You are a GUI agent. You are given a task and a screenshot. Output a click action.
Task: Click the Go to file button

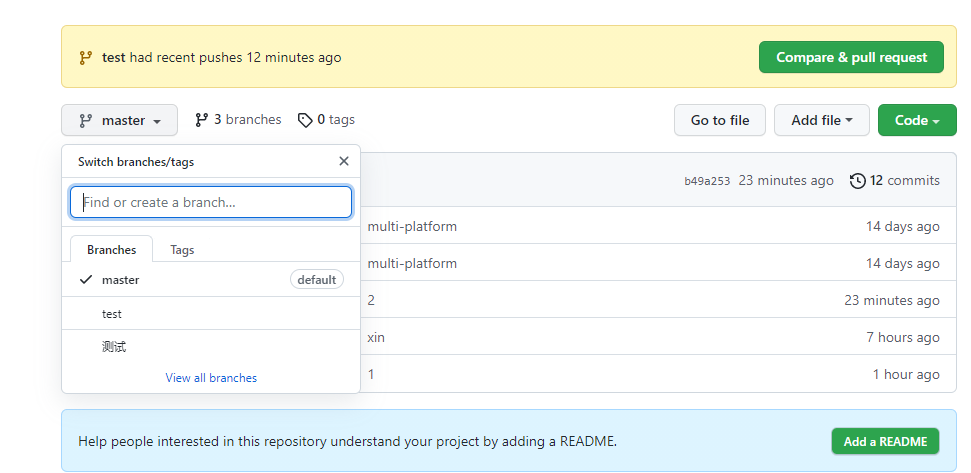coord(720,120)
